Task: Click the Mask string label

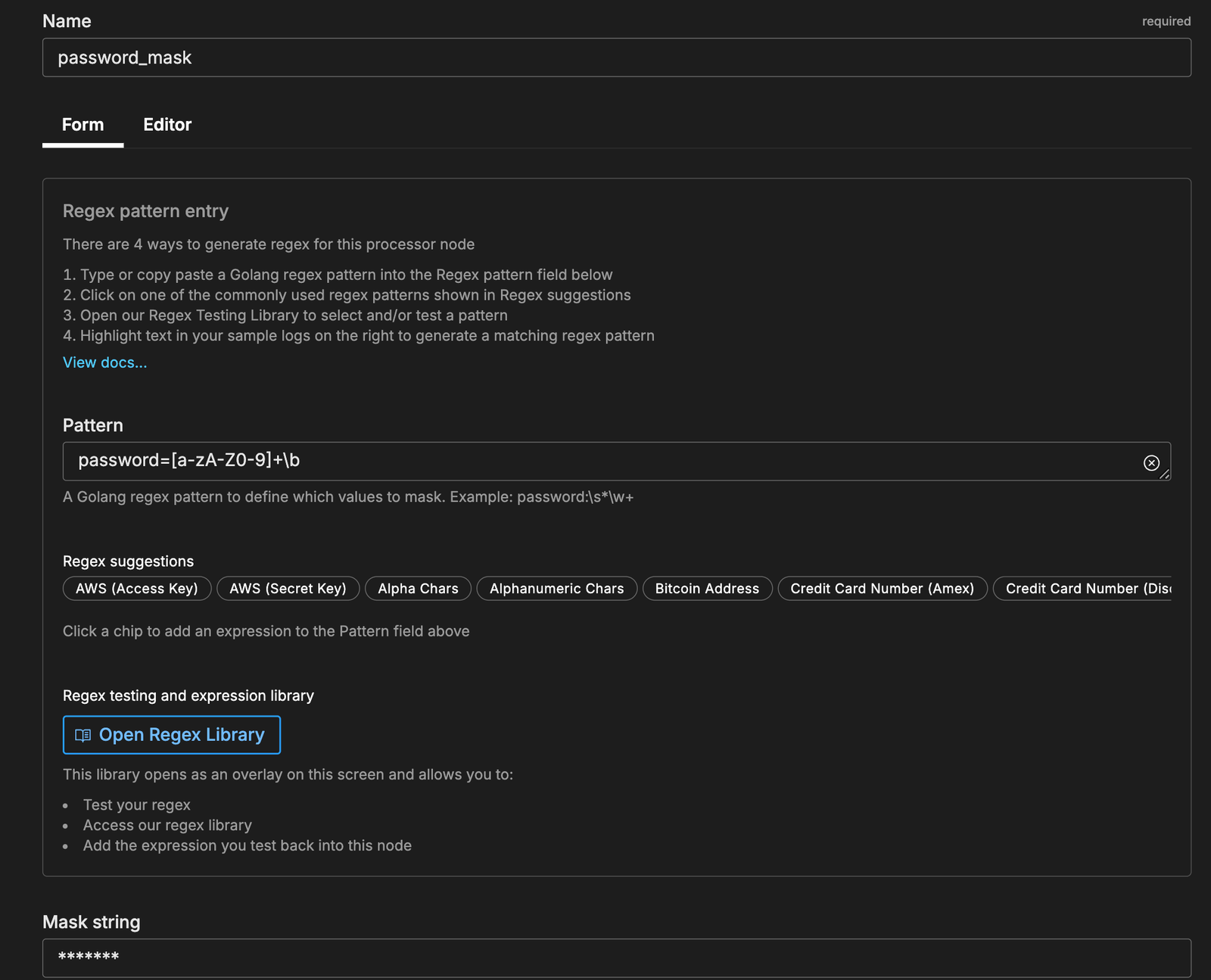Action: 92,922
